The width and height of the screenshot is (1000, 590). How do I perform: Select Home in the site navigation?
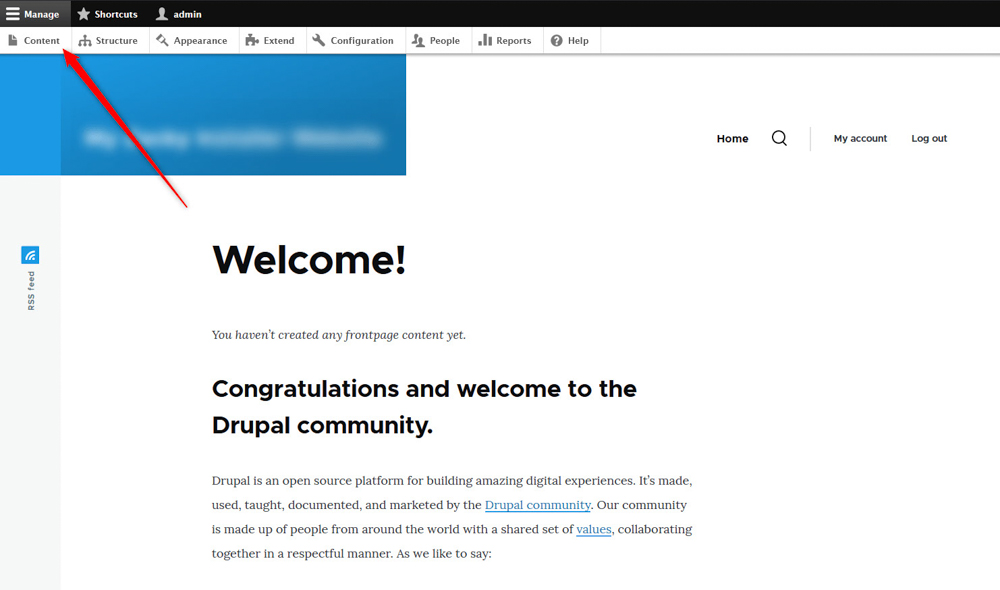732,138
